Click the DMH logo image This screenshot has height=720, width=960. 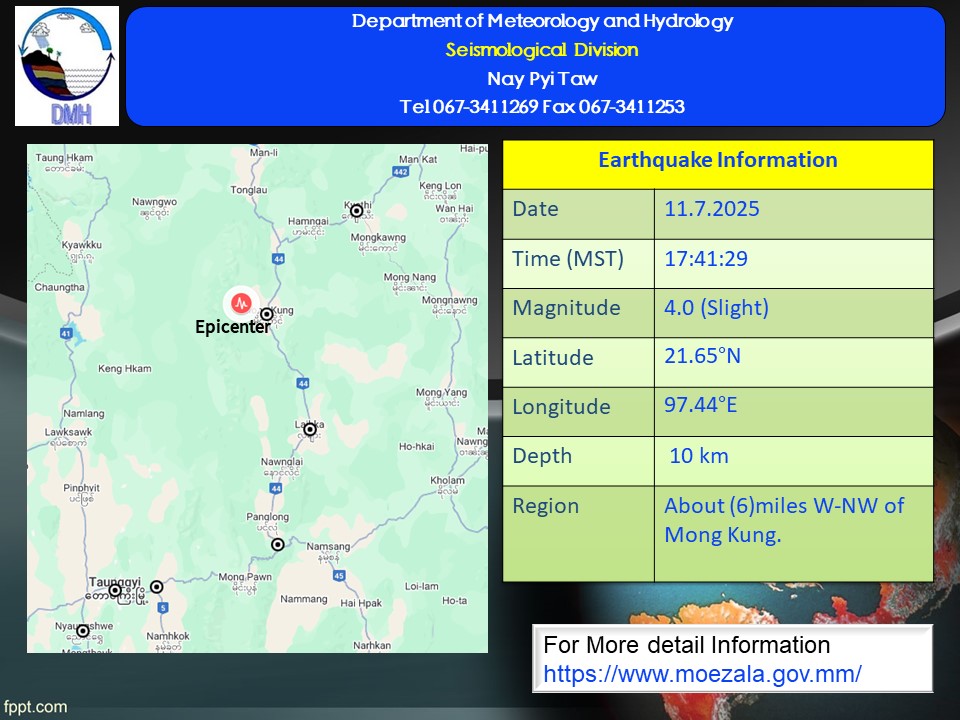click(67, 66)
